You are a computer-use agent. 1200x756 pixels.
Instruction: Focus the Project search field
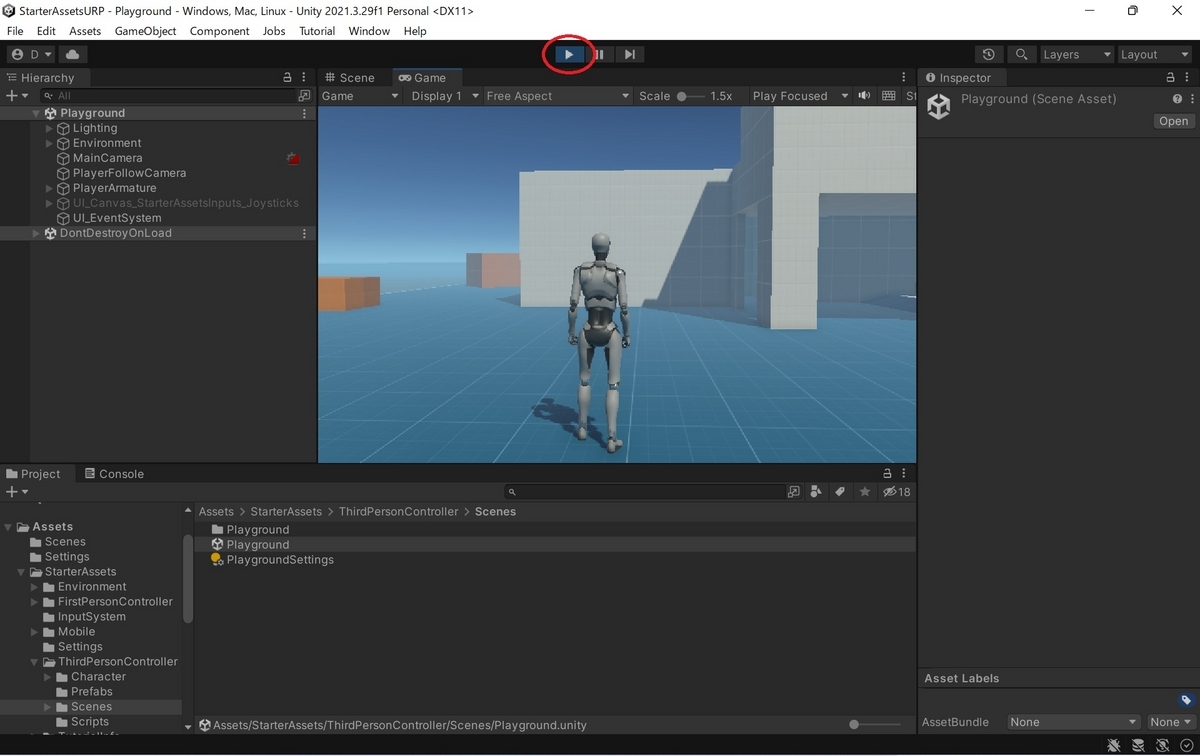(x=645, y=492)
